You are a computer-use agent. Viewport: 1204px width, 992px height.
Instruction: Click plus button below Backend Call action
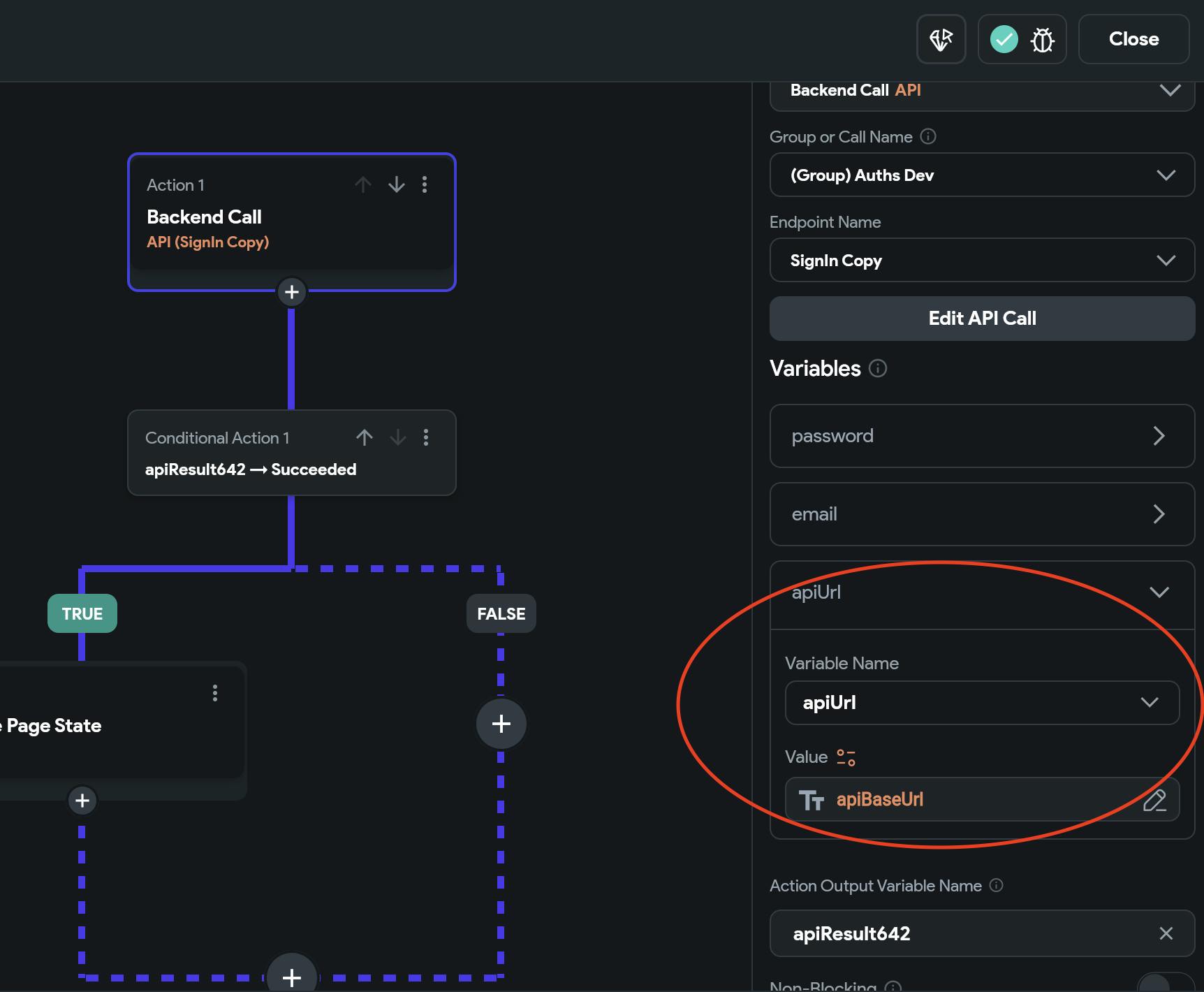[x=292, y=292]
